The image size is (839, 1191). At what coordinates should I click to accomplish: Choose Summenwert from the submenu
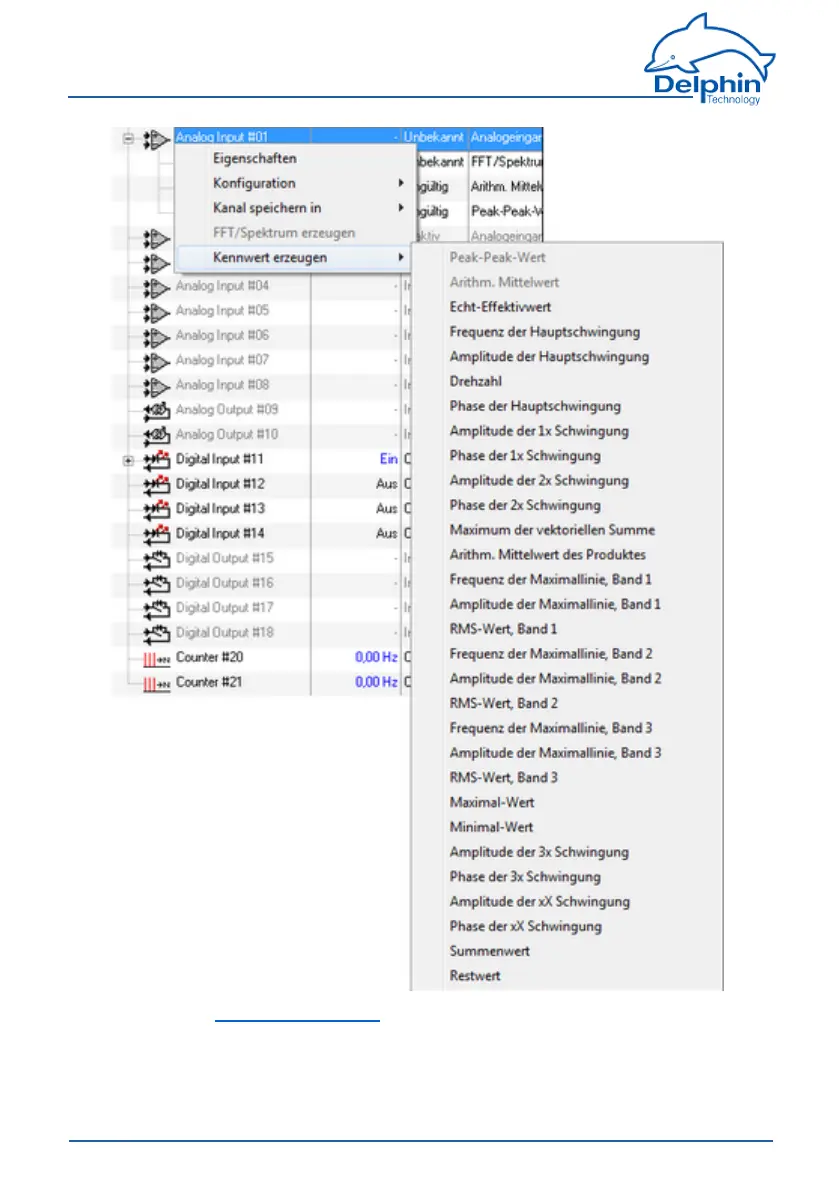tap(567, 951)
